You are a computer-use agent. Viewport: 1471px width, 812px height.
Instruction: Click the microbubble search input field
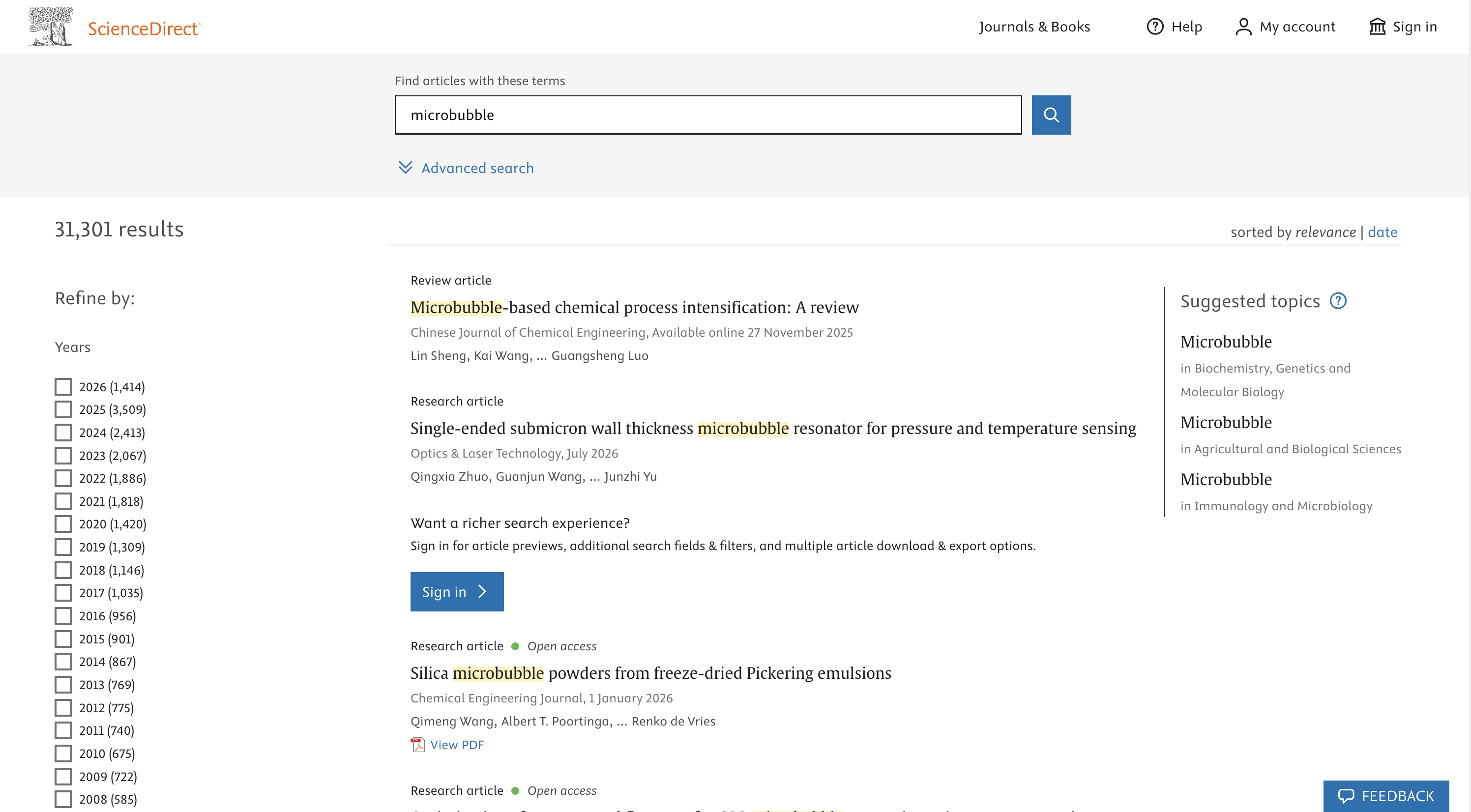click(708, 115)
